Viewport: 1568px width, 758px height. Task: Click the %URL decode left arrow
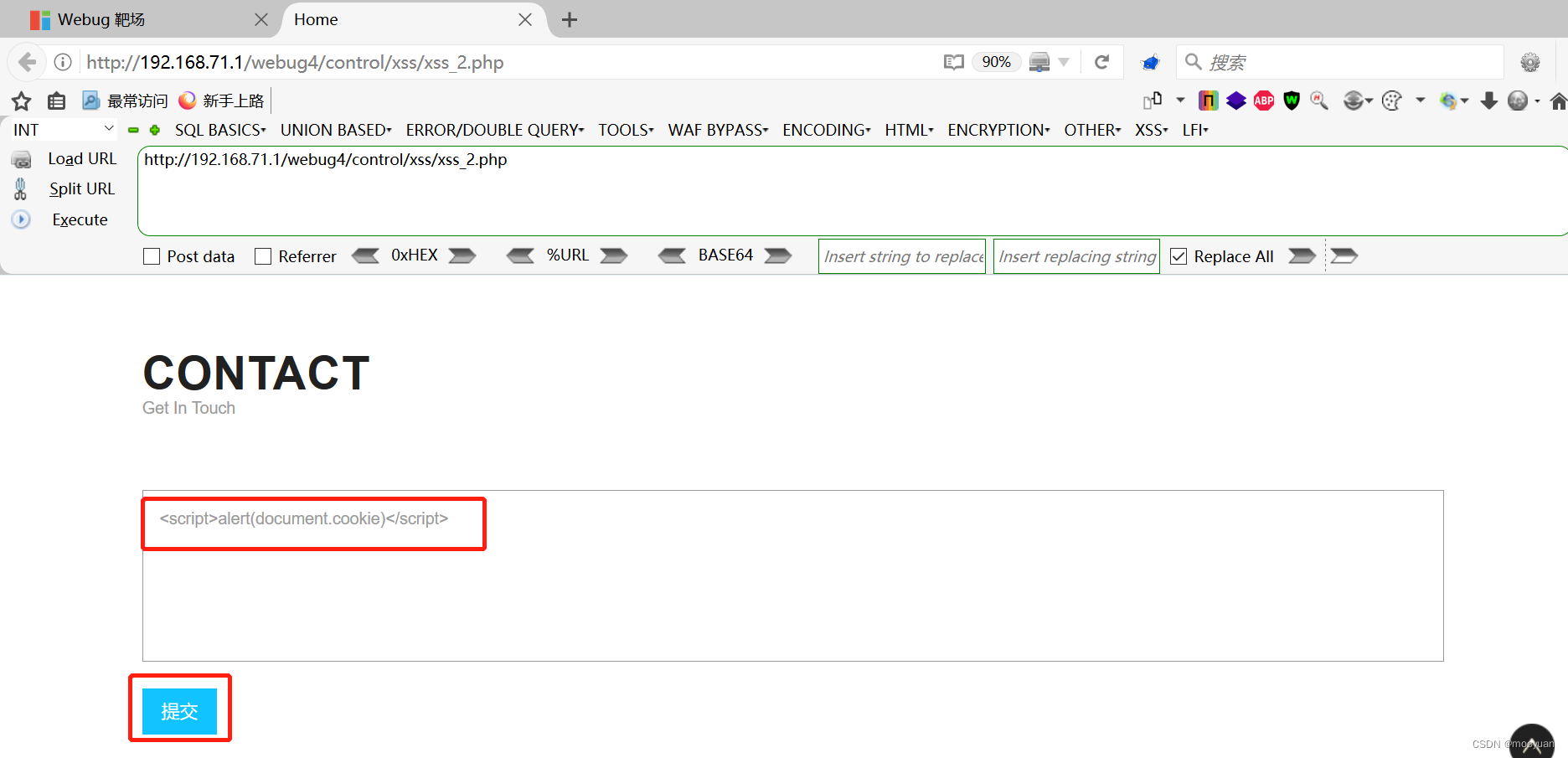pyautogui.click(x=520, y=255)
